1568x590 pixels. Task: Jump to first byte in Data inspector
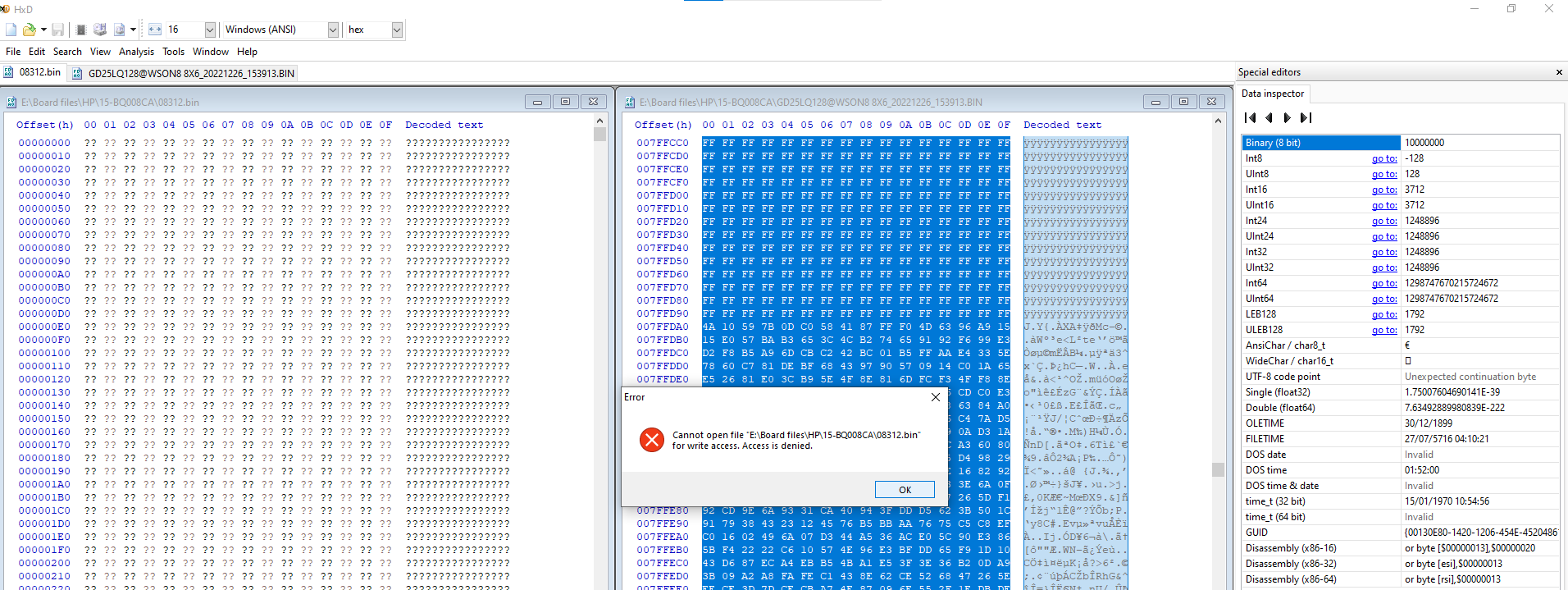1251,118
